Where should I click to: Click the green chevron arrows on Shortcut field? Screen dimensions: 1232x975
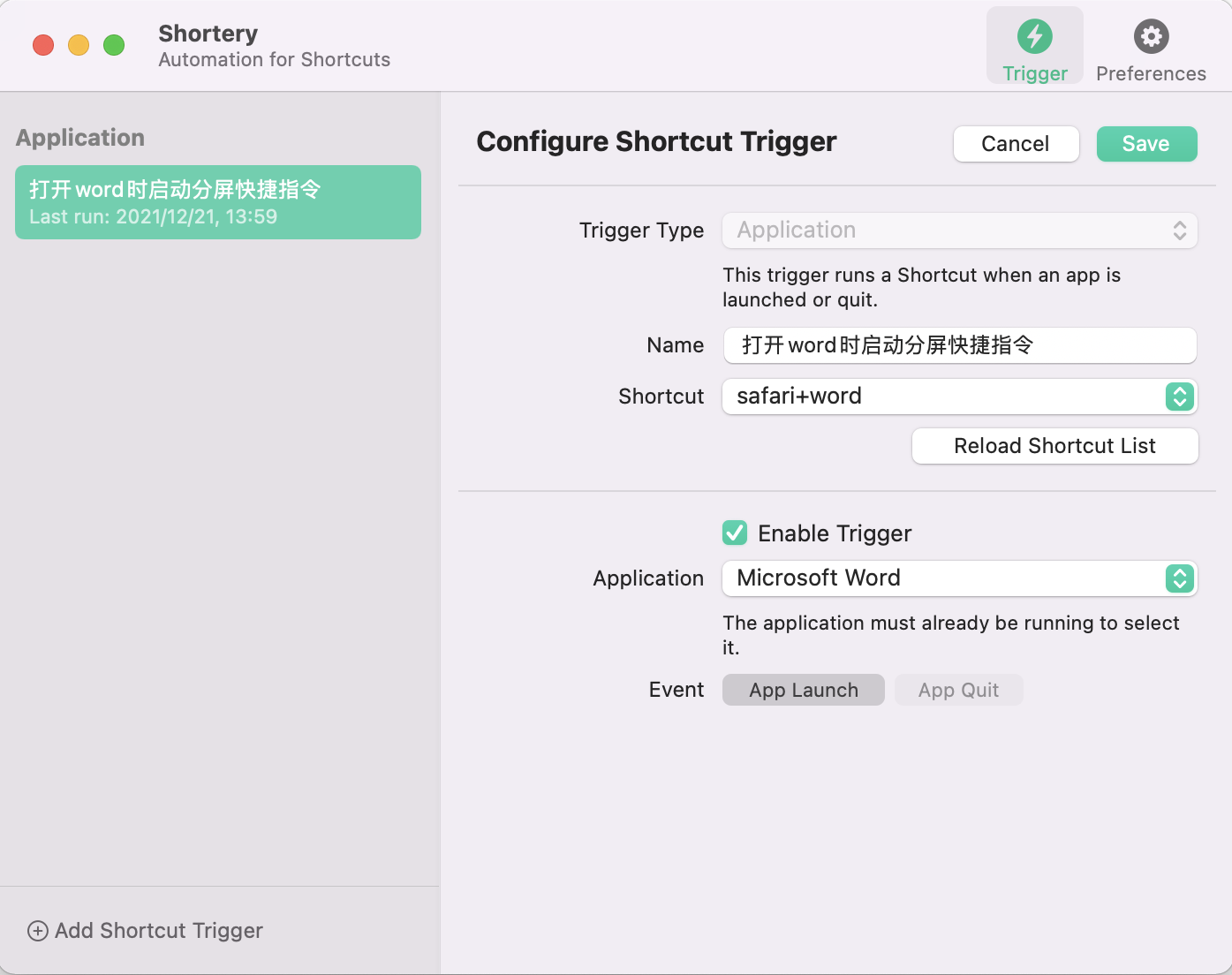click(1179, 397)
